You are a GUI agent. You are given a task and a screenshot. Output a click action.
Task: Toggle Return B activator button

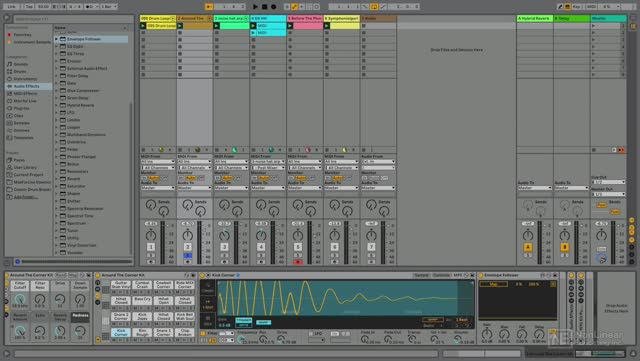[x=564, y=247]
